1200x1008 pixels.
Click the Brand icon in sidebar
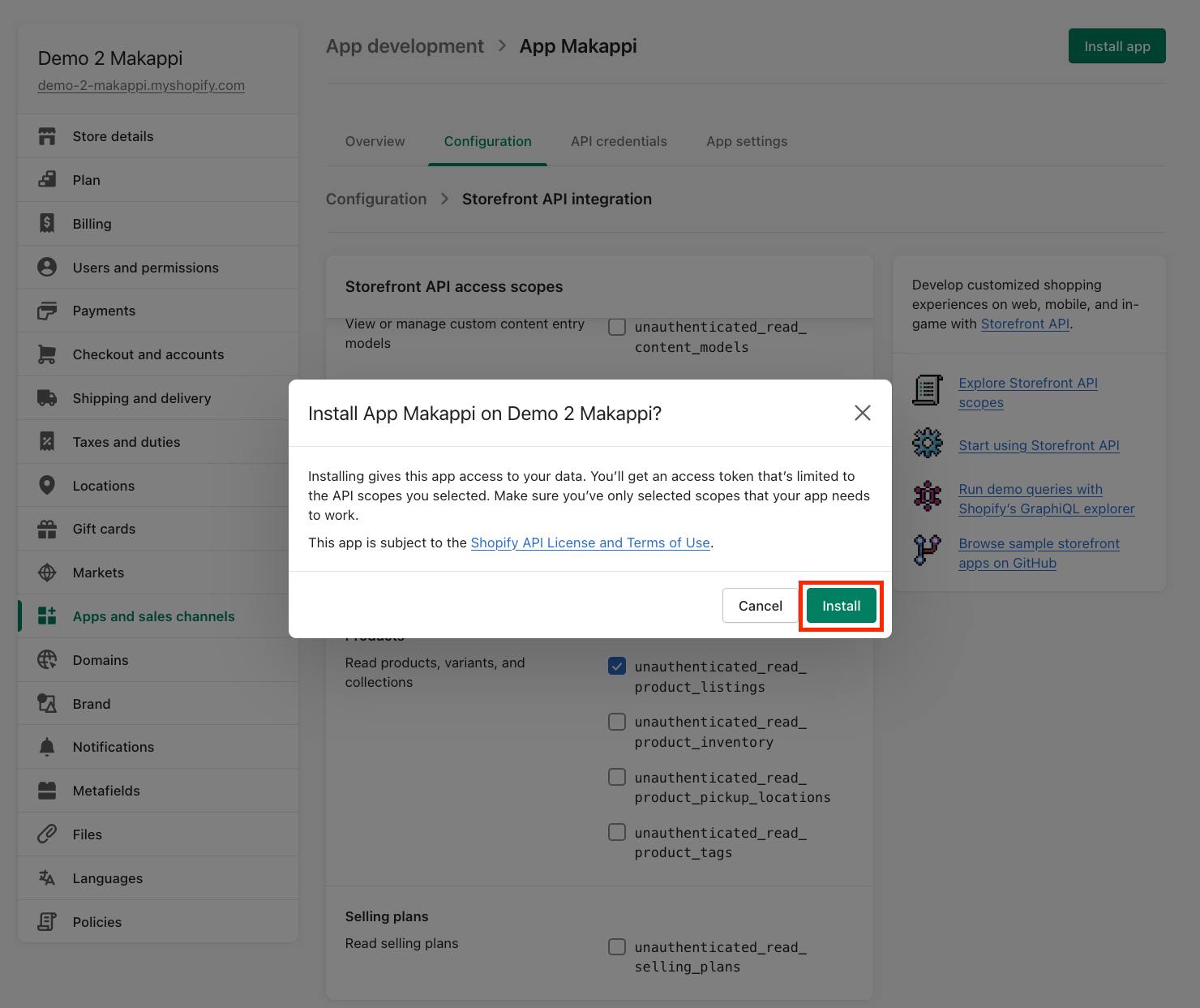(x=47, y=703)
